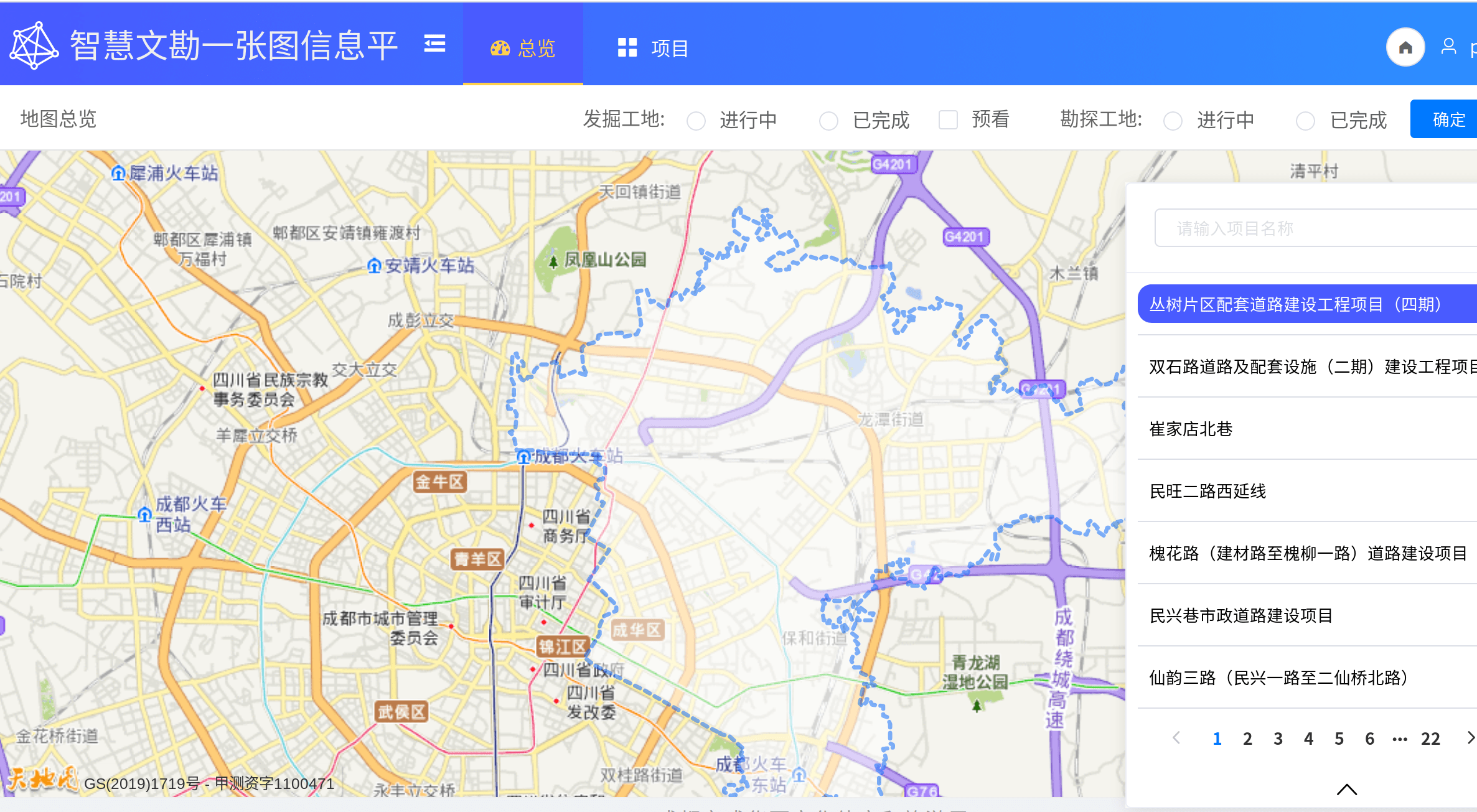This screenshot has width=1477, height=812.
Task: Collapse the project panel with bottom chevron
Action: pos(1346,789)
